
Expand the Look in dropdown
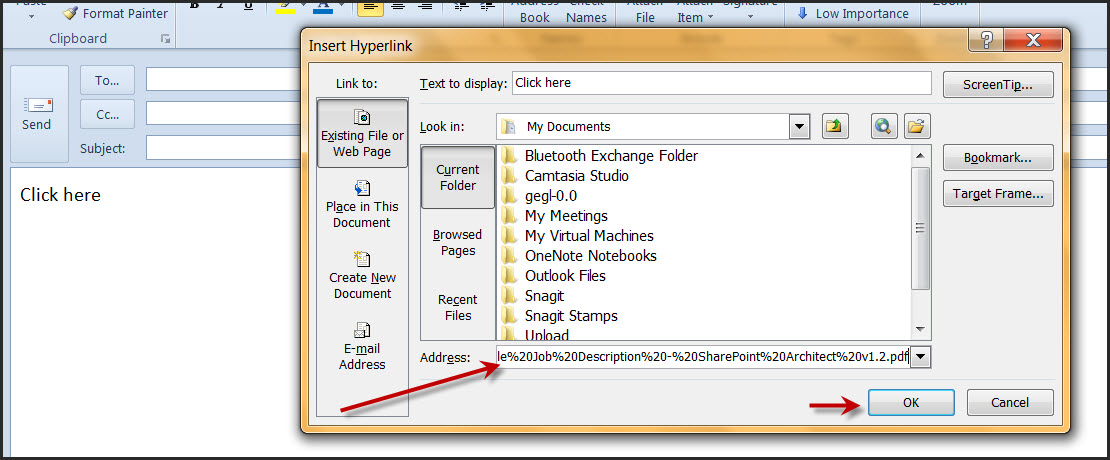coord(798,126)
